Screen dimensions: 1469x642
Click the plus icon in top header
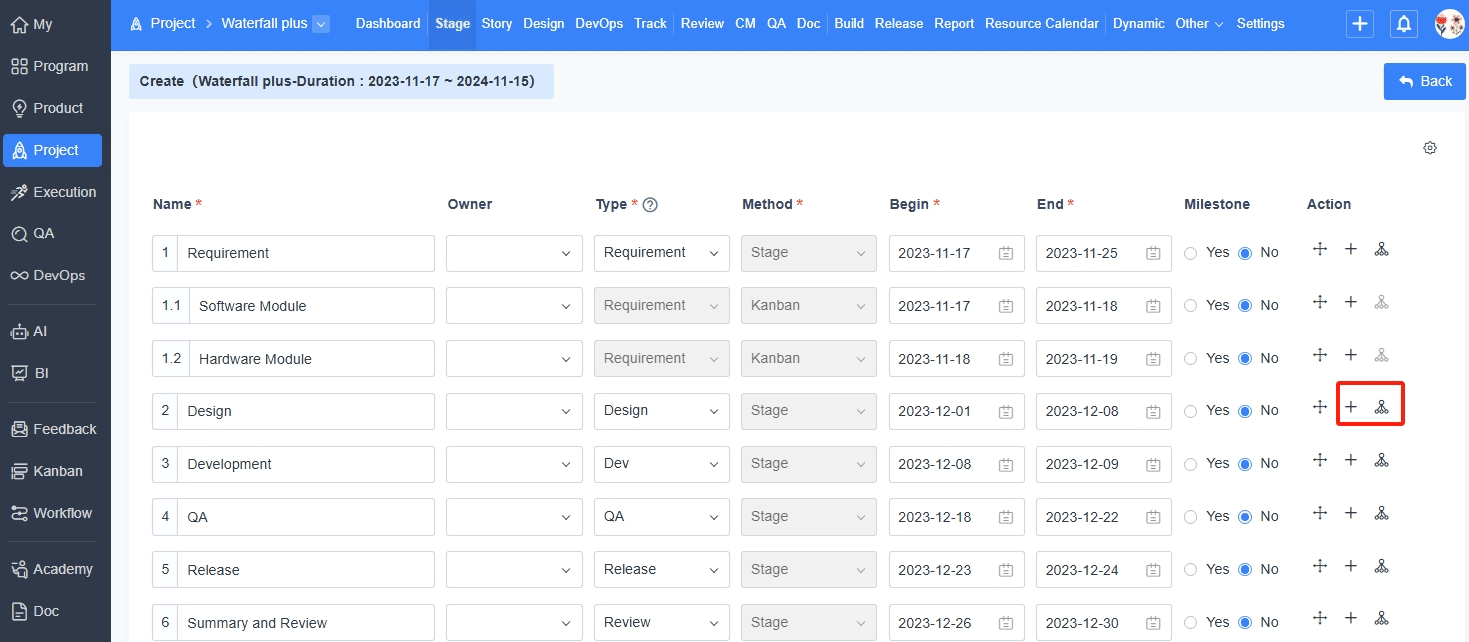[1359, 24]
